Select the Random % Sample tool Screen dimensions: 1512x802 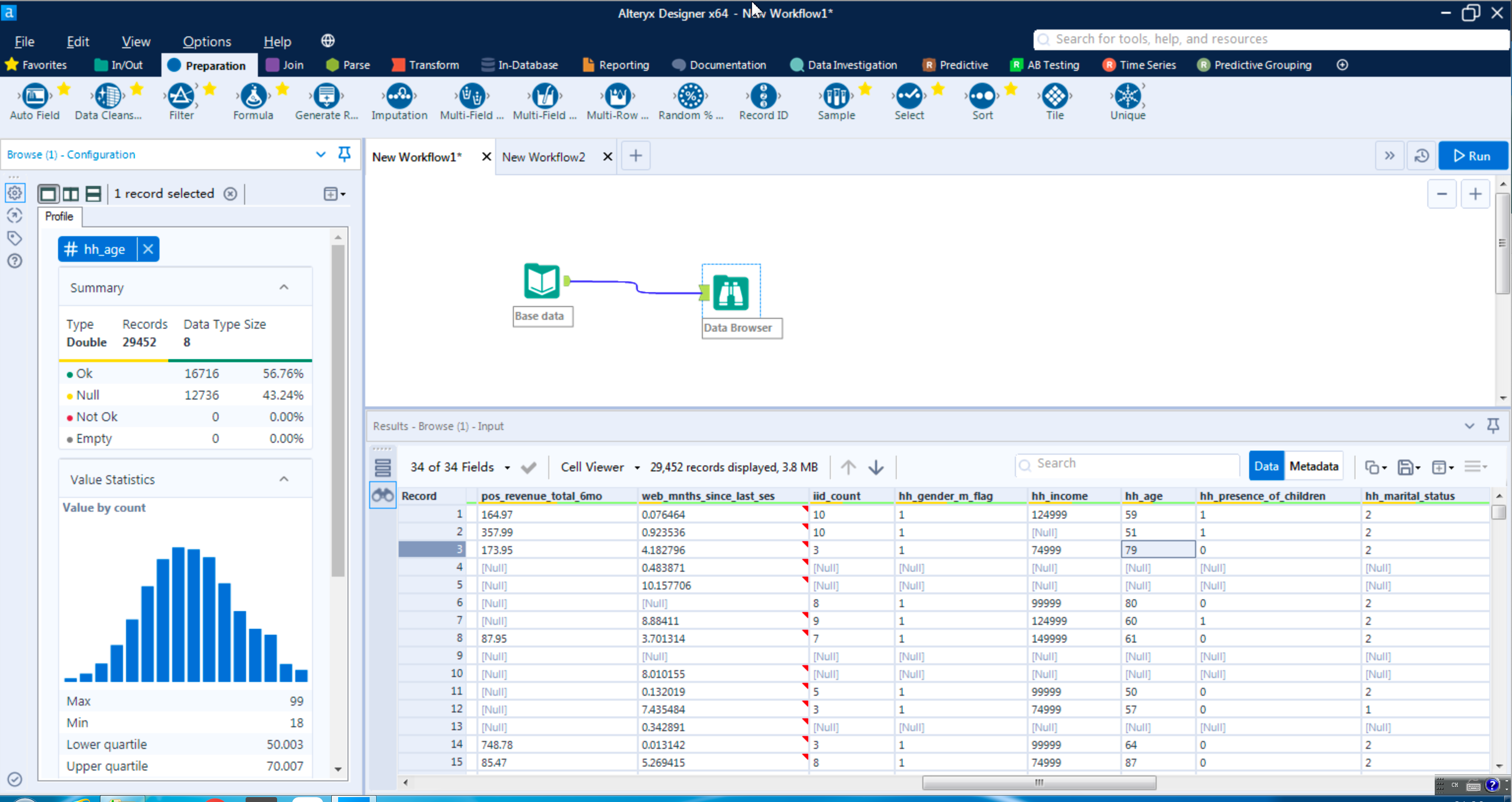[690, 101]
